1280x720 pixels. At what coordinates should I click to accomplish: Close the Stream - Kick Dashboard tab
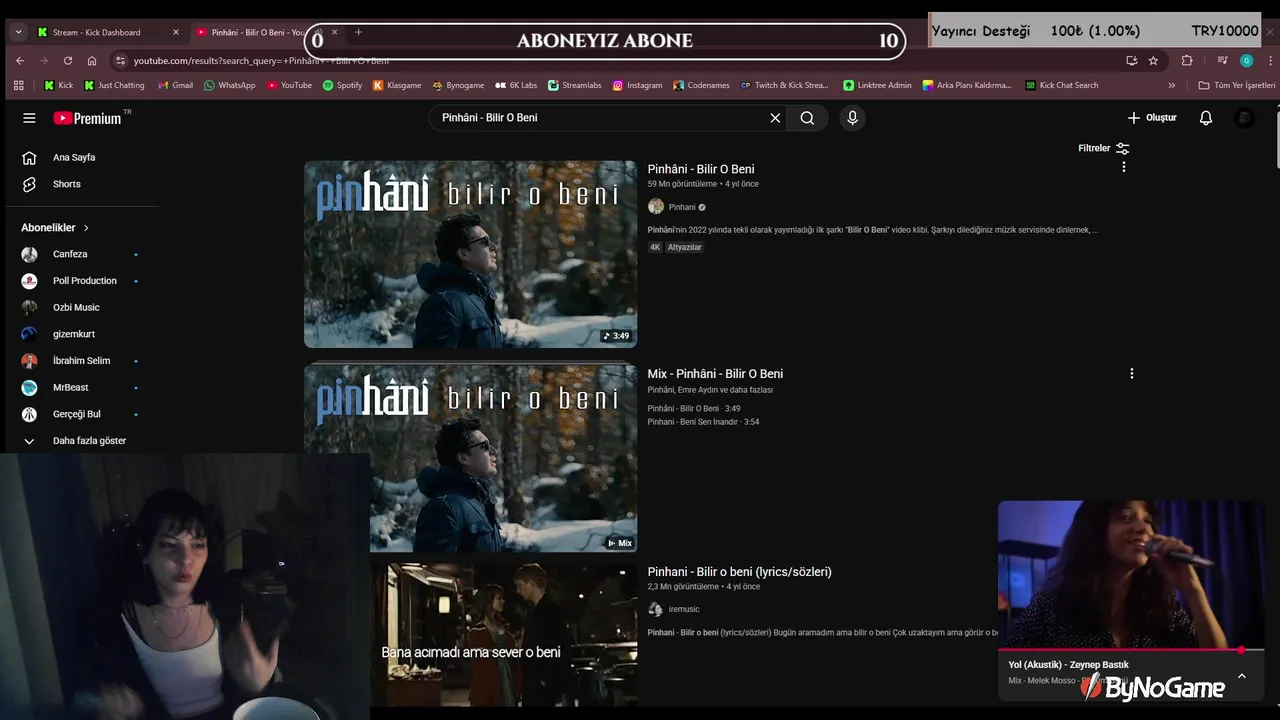click(x=176, y=32)
